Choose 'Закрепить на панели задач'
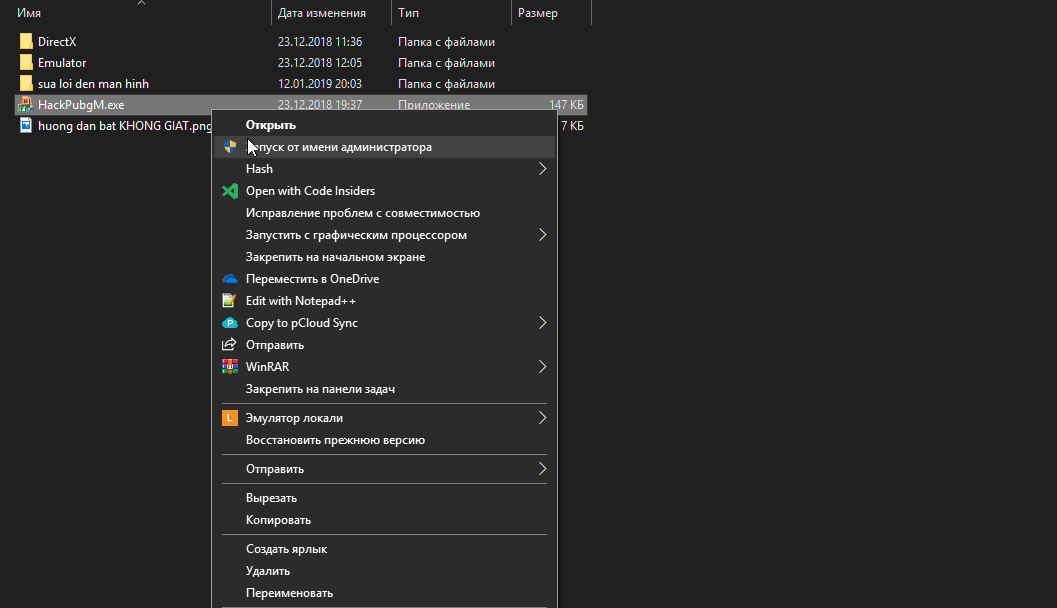The width and height of the screenshot is (1057, 608). (384, 389)
